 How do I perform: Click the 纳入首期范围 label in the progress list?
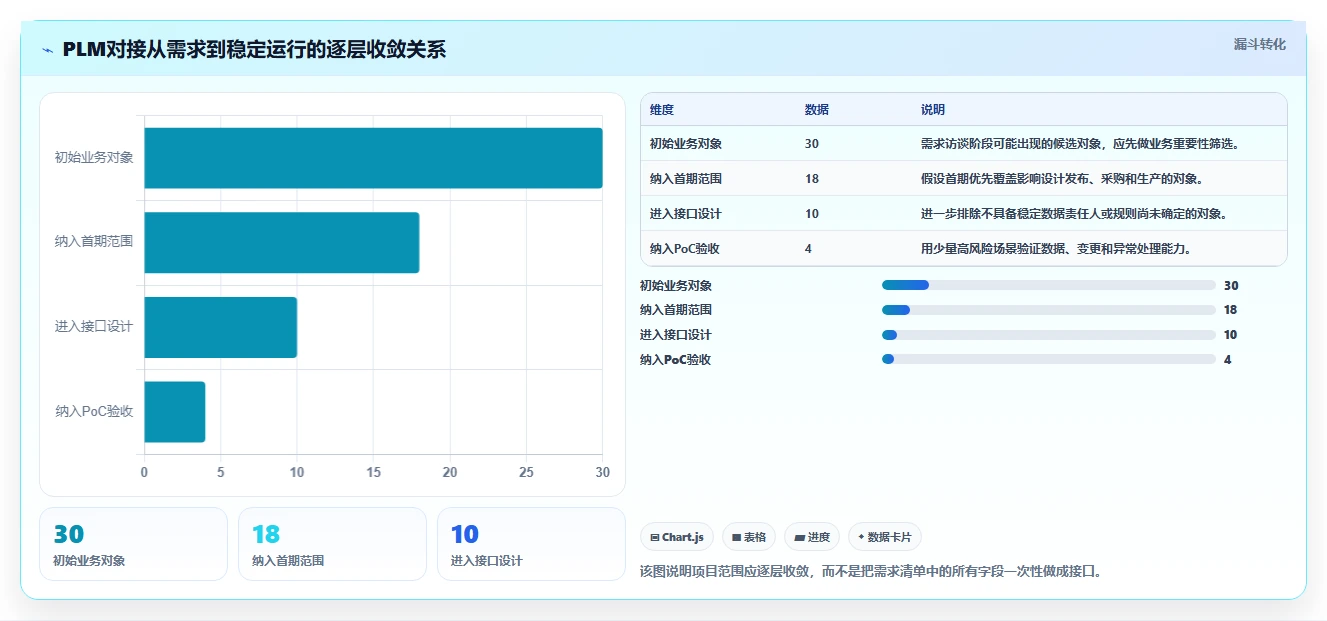pyautogui.click(x=676, y=310)
